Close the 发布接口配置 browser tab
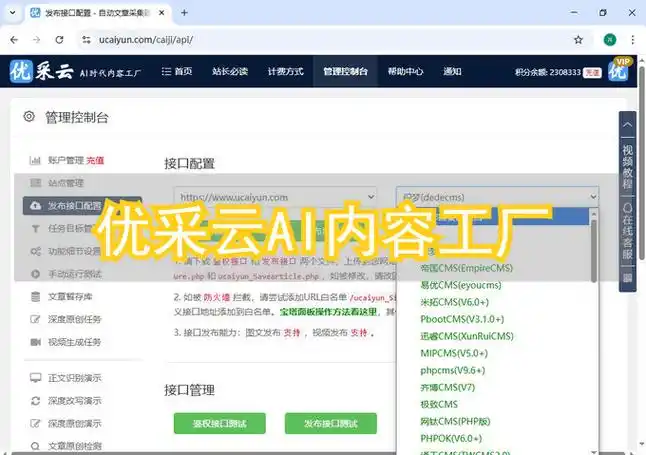Viewport: 646px width, 455px height. click(x=162, y=13)
